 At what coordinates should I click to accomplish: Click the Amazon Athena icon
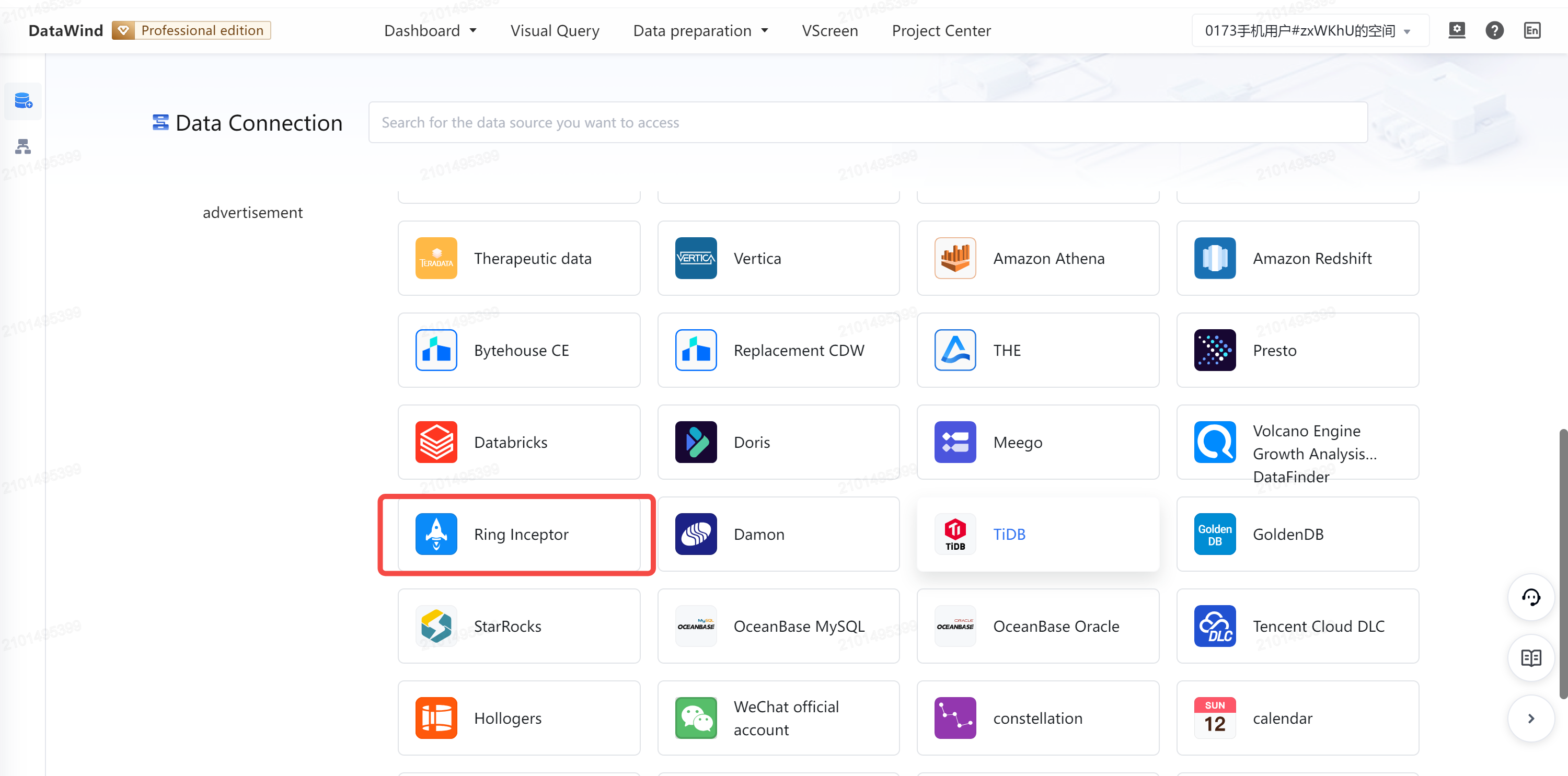(x=955, y=258)
